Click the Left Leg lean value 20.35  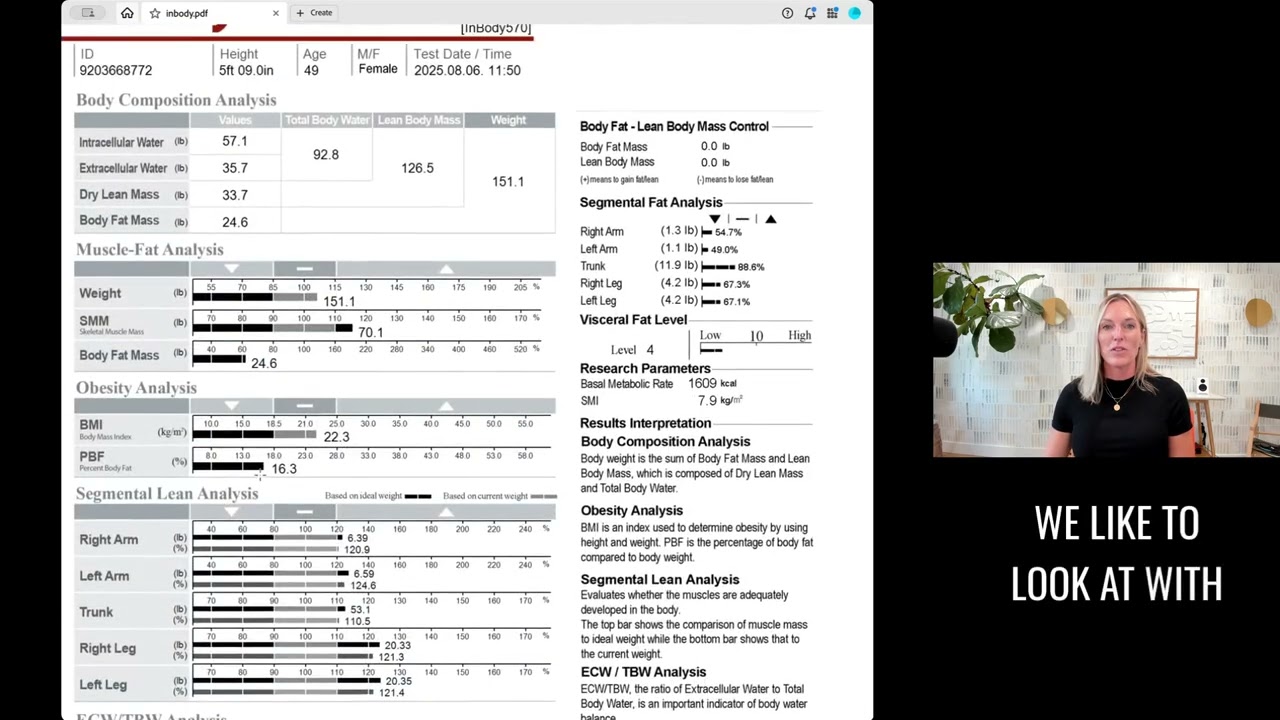[398, 682]
